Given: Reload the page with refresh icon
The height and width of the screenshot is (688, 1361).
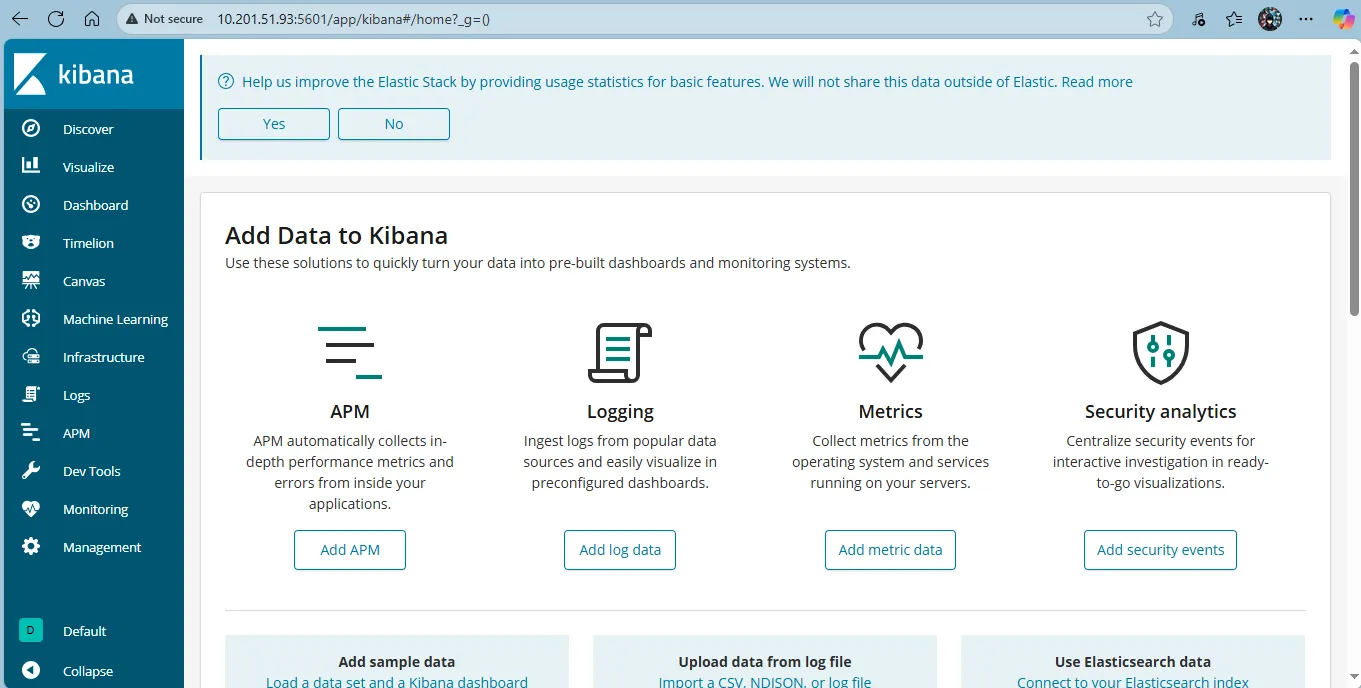Looking at the screenshot, I should click(56, 18).
